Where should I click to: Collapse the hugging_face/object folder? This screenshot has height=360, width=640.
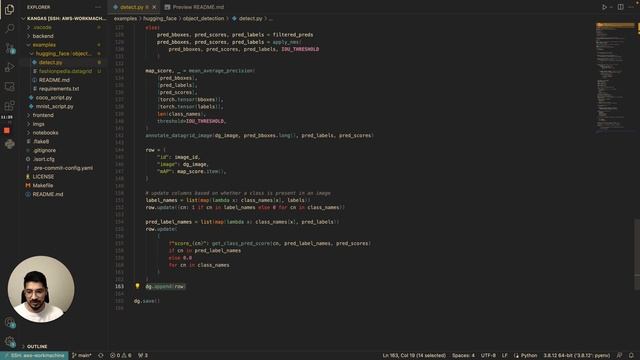pos(64,53)
